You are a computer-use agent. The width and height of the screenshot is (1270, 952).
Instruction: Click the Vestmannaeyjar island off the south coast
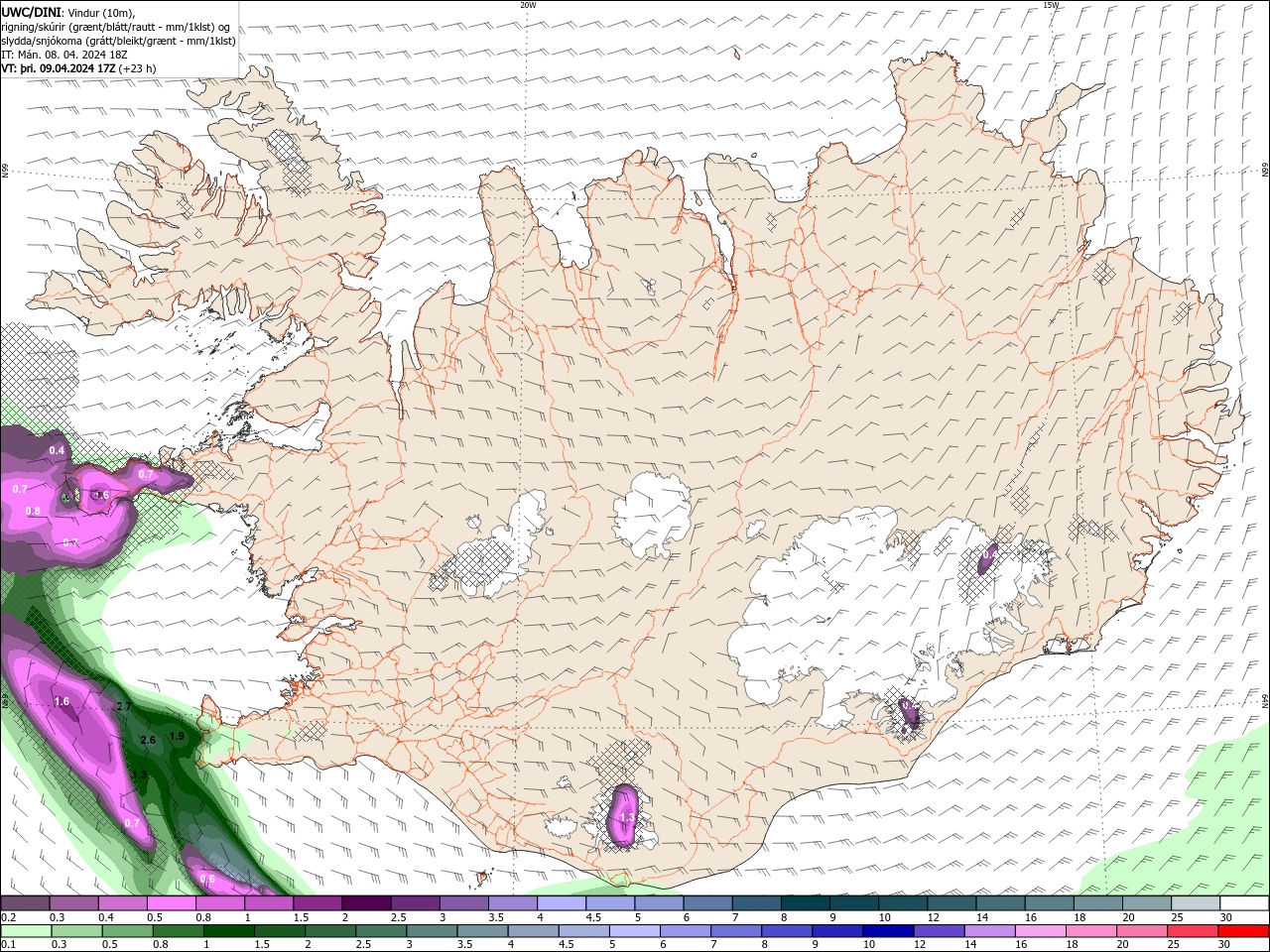[483, 877]
